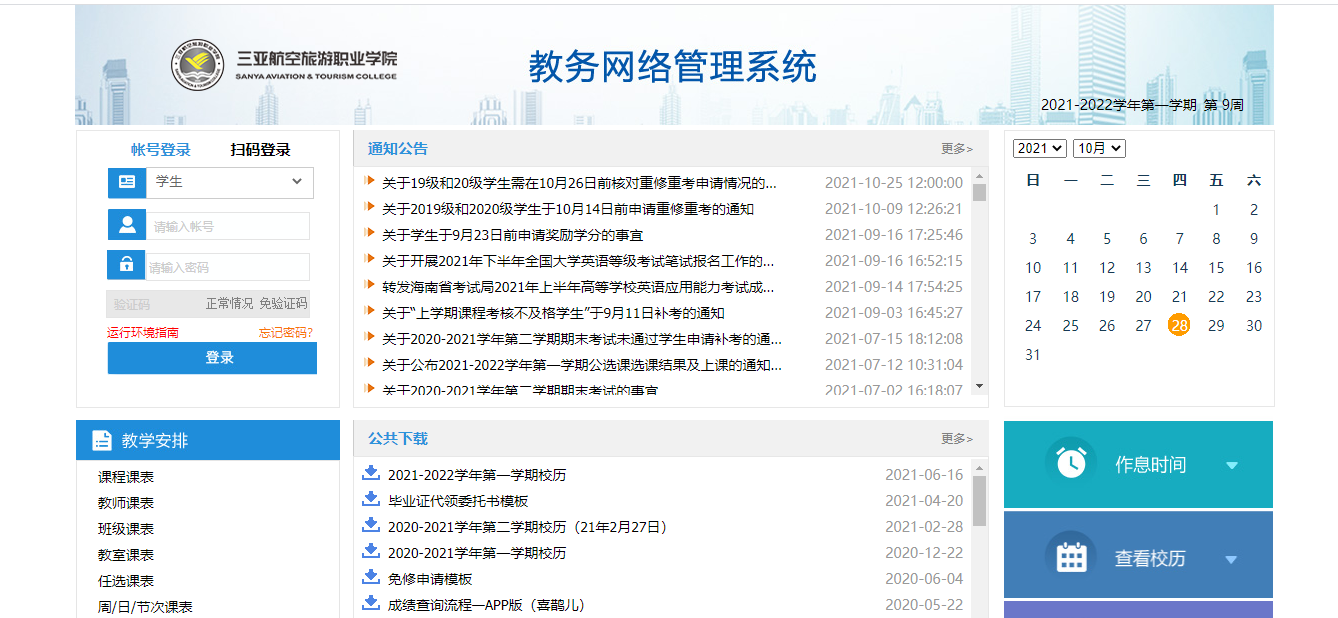Click the 通知公告 list scrollbar down arrow

click(979, 386)
